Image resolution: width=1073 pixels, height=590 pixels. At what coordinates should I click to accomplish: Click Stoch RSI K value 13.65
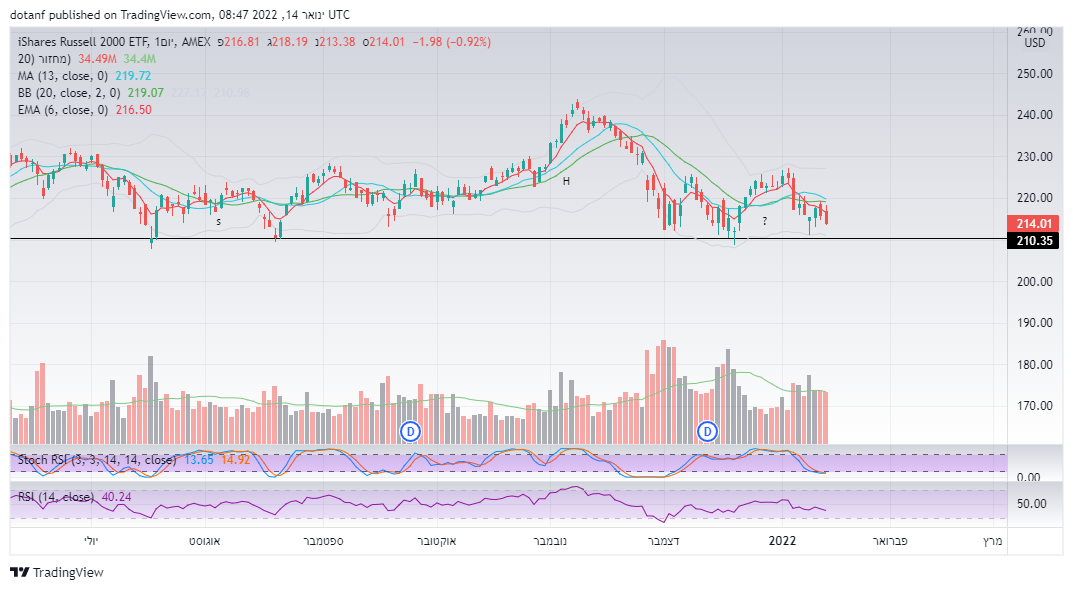[x=199, y=460]
